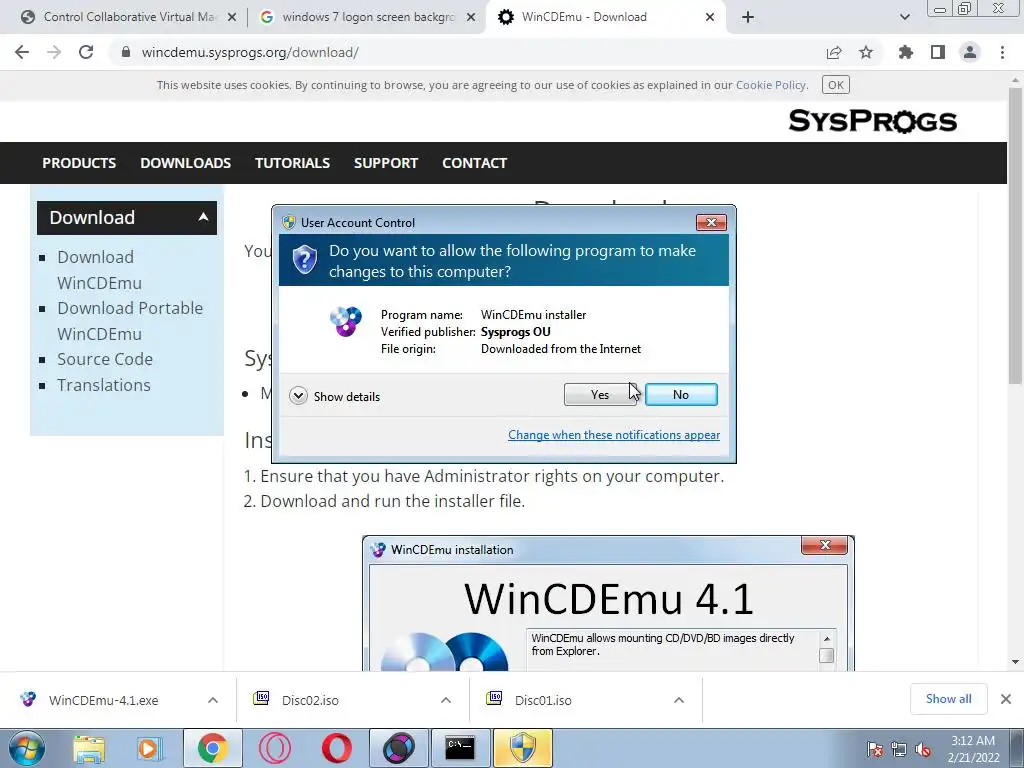Open the tab search chevron

click(x=904, y=17)
